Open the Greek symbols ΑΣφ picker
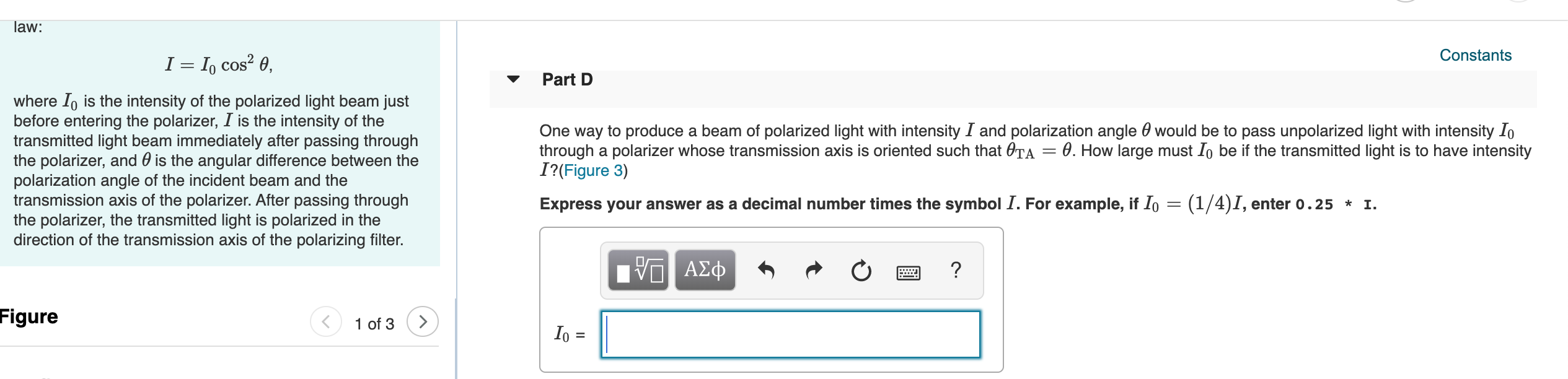Screen dimensions: 1568x379 coord(704,271)
